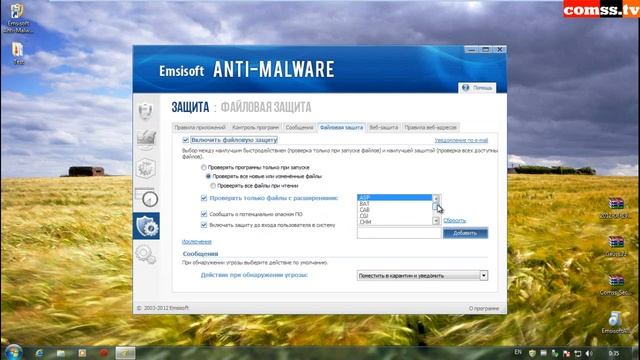Select CHM in extensions list
The height and width of the screenshot is (360, 640).
[394, 222]
